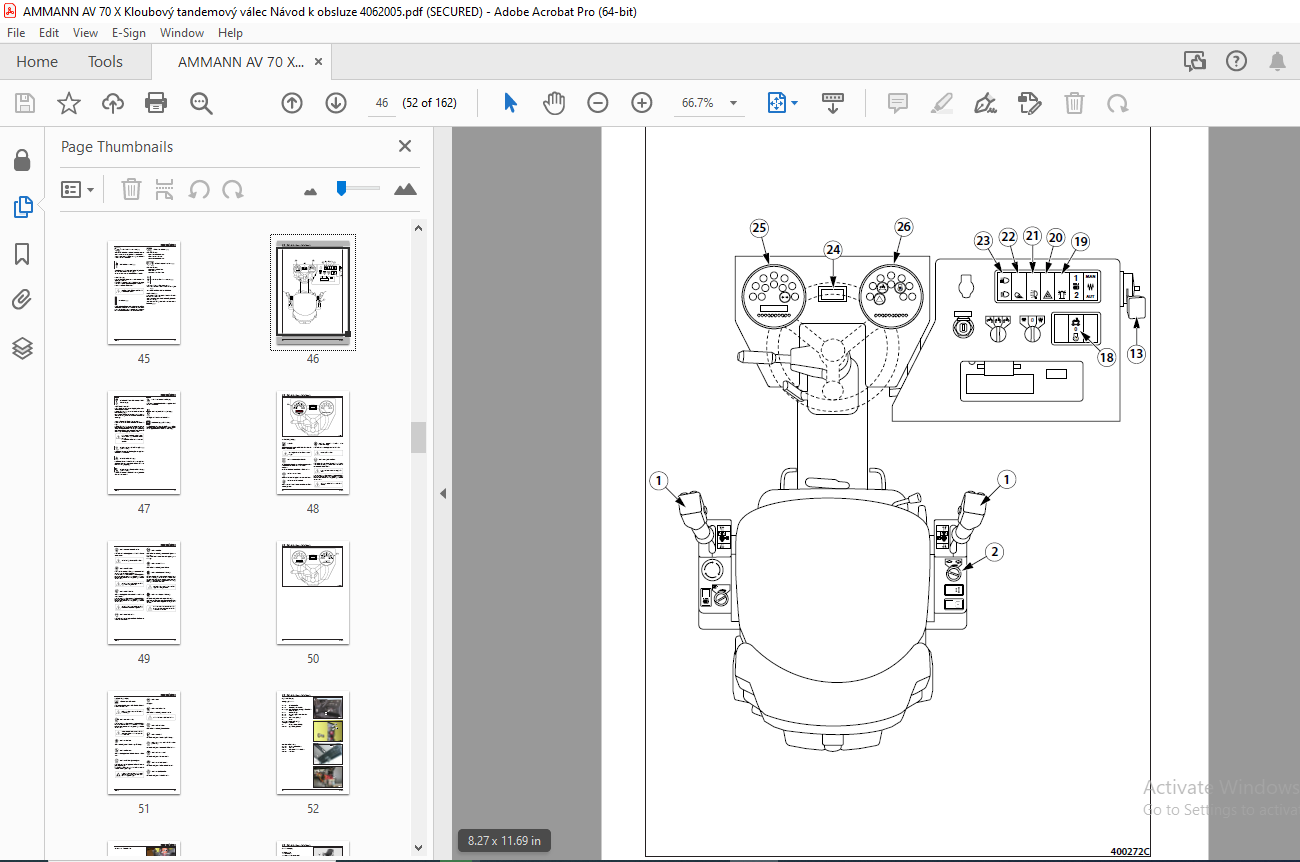Expand the thumbnails options menu dropdown
The width and height of the screenshot is (1300, 862).
(78, 189)
